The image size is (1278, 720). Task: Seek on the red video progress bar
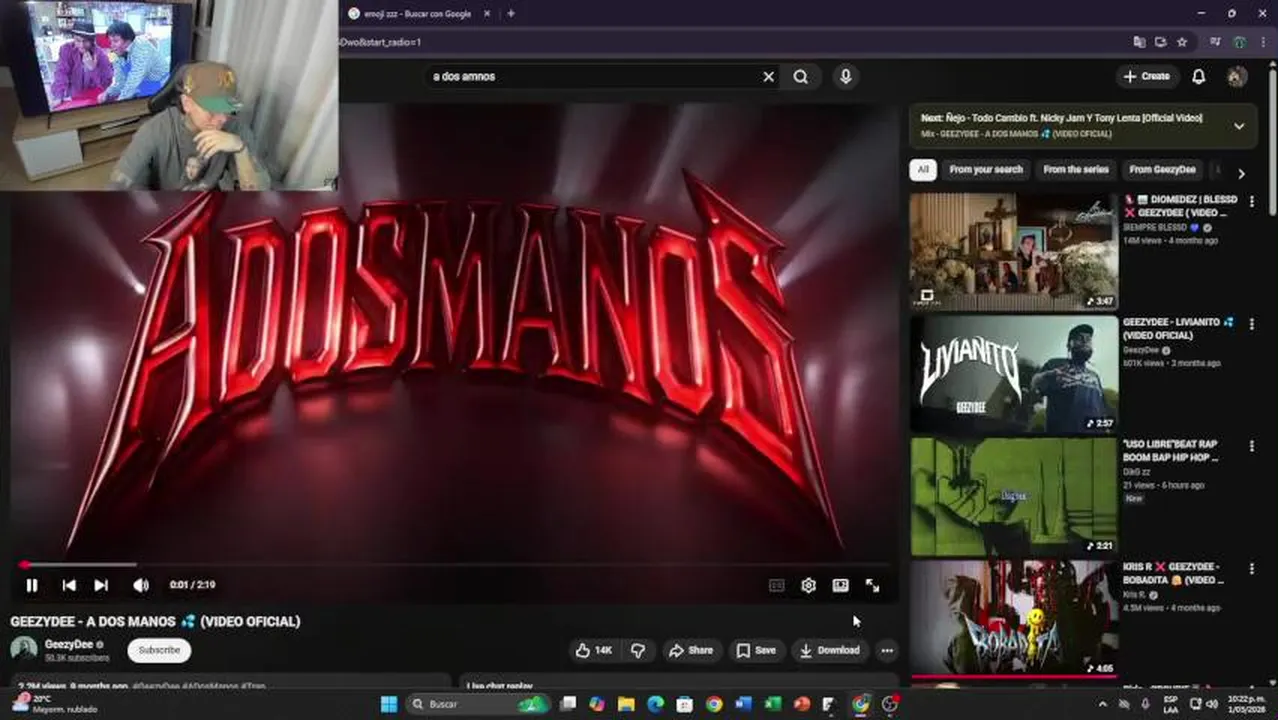pyautogui.click(x=455, y=565)
